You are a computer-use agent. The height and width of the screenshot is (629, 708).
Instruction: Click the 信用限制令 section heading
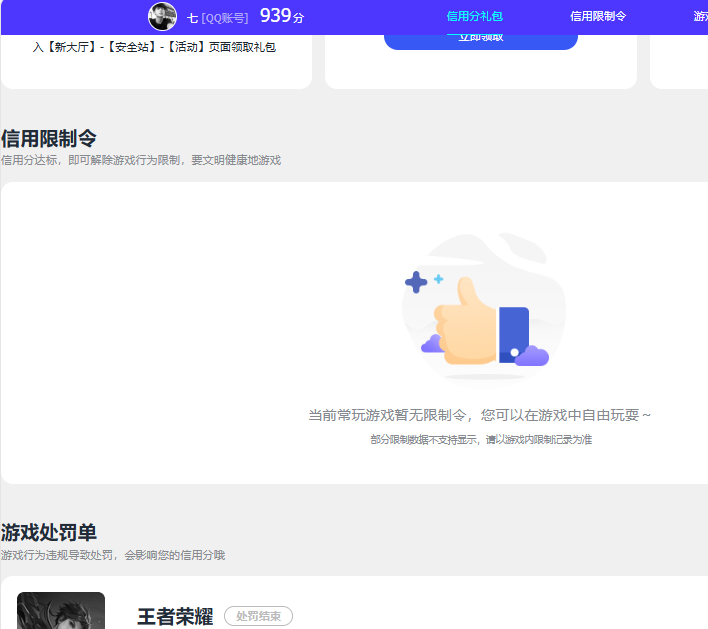[49, 138]
